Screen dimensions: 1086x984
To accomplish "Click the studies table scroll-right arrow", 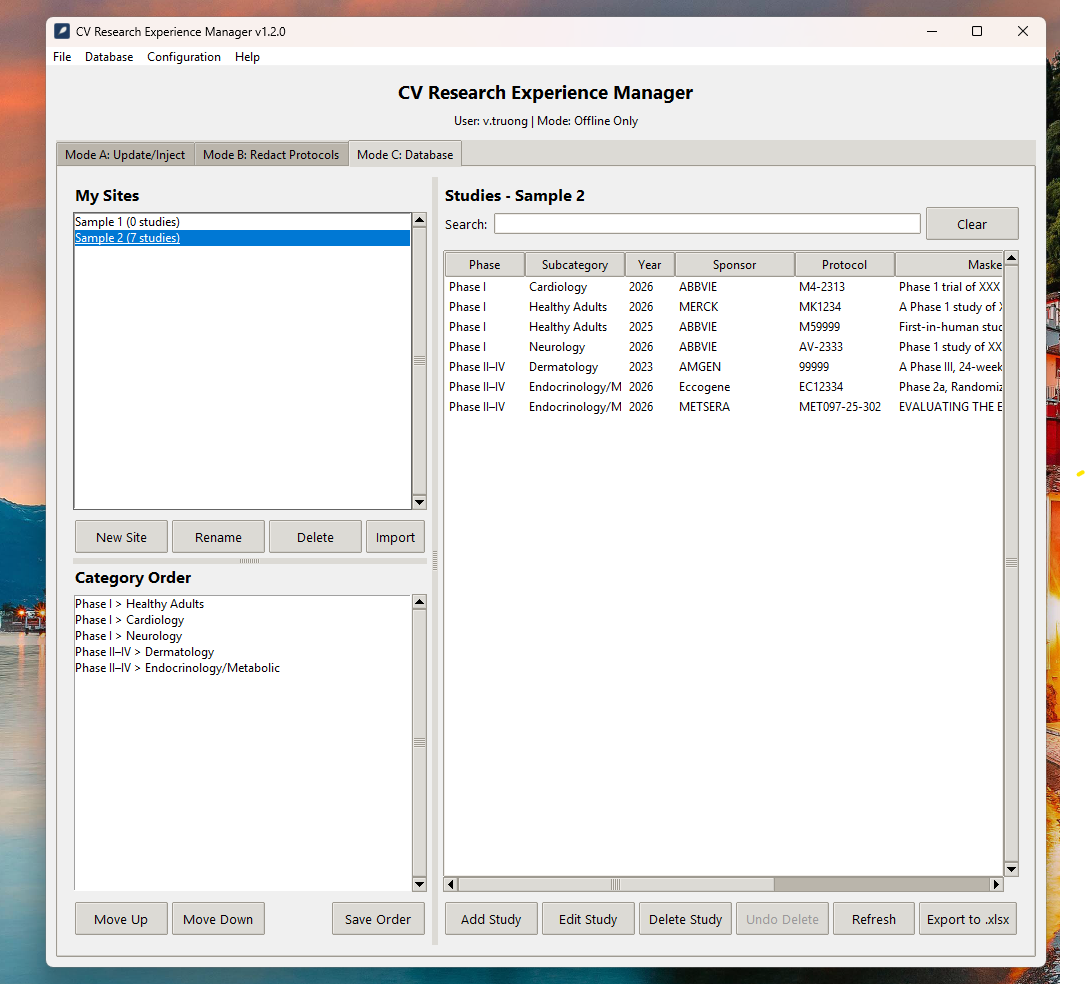I will click(x=996, y=884).
